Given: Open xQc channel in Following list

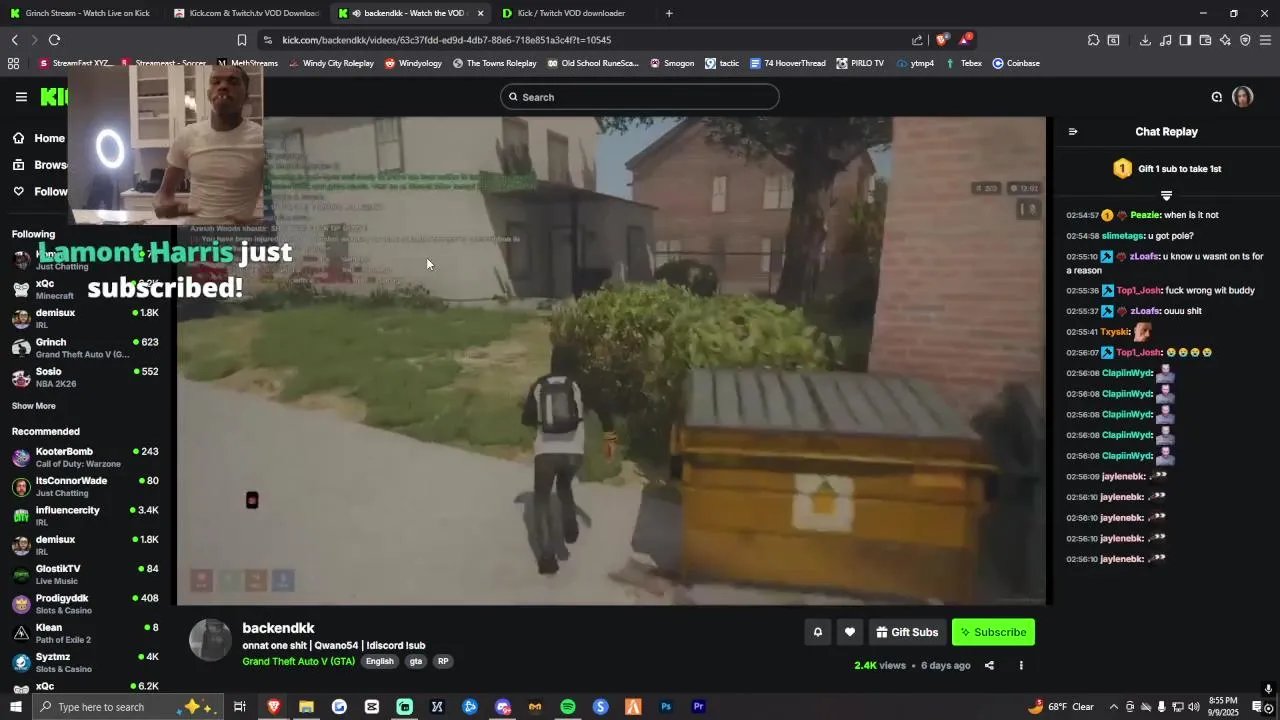Looking at the screenshot, I should tap(85, 289).
